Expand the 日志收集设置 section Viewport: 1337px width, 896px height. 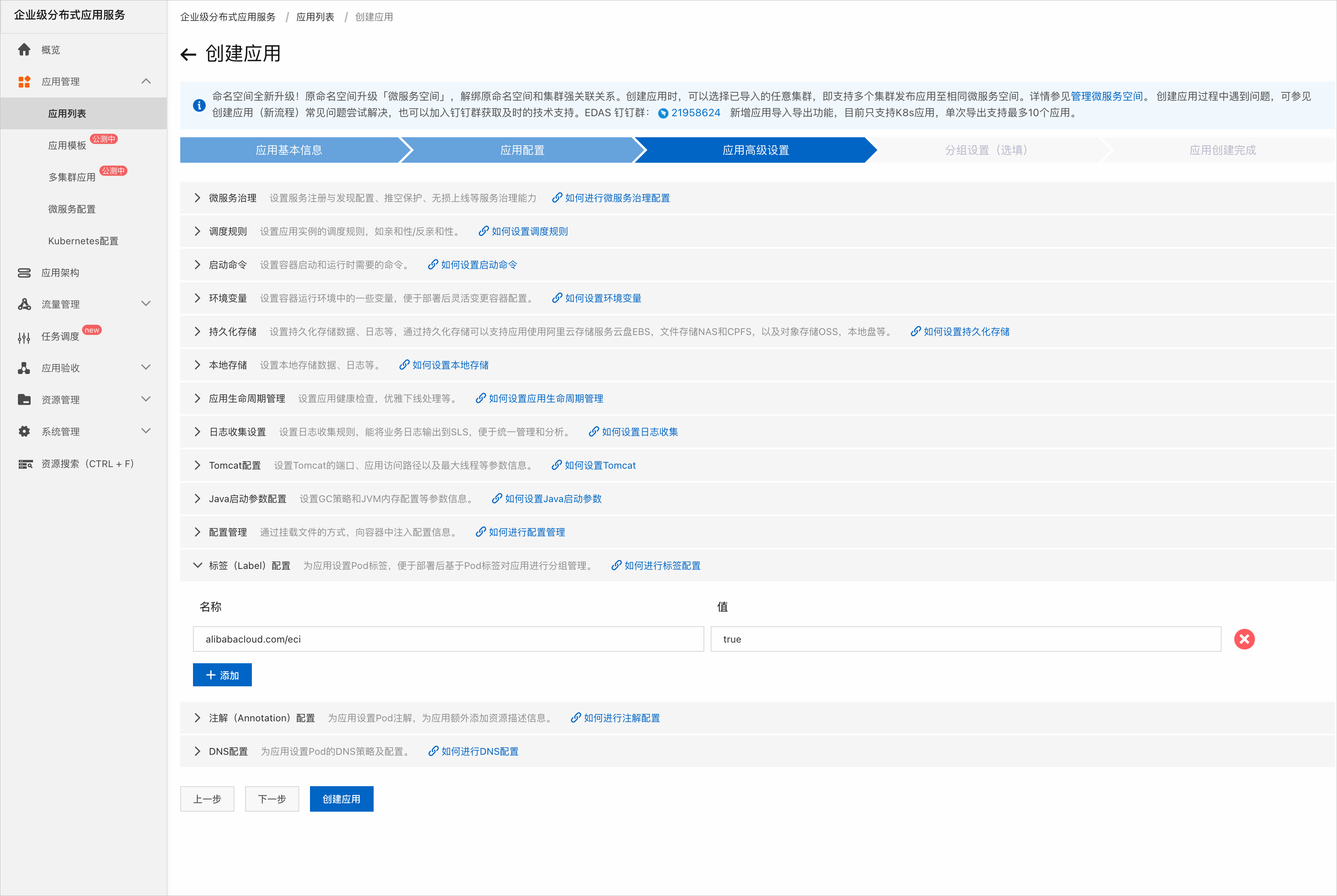(197, 431)
